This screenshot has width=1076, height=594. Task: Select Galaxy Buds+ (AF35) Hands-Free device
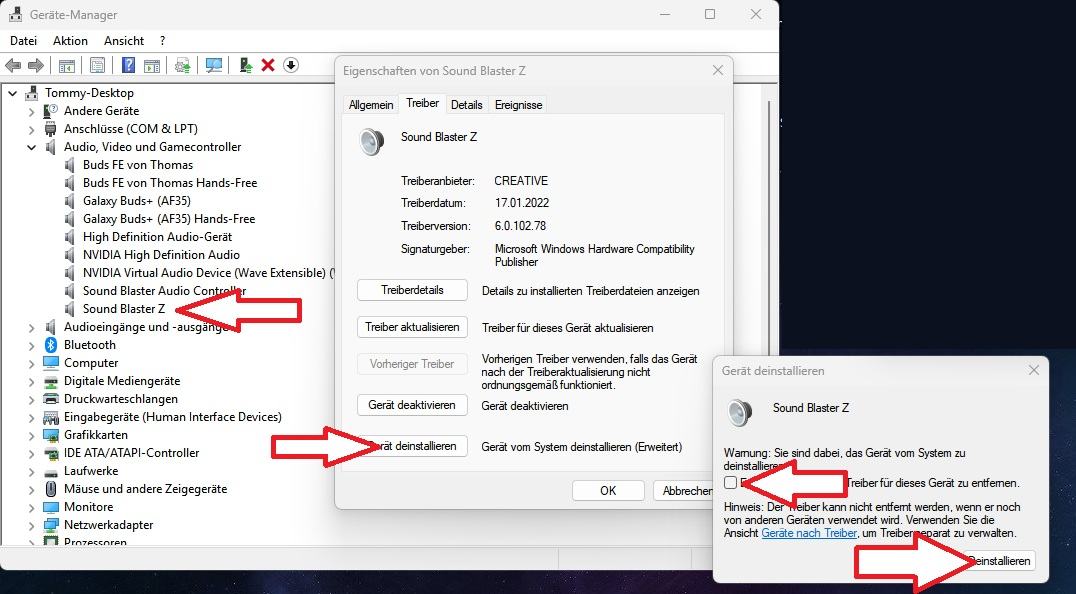[169, 219]
